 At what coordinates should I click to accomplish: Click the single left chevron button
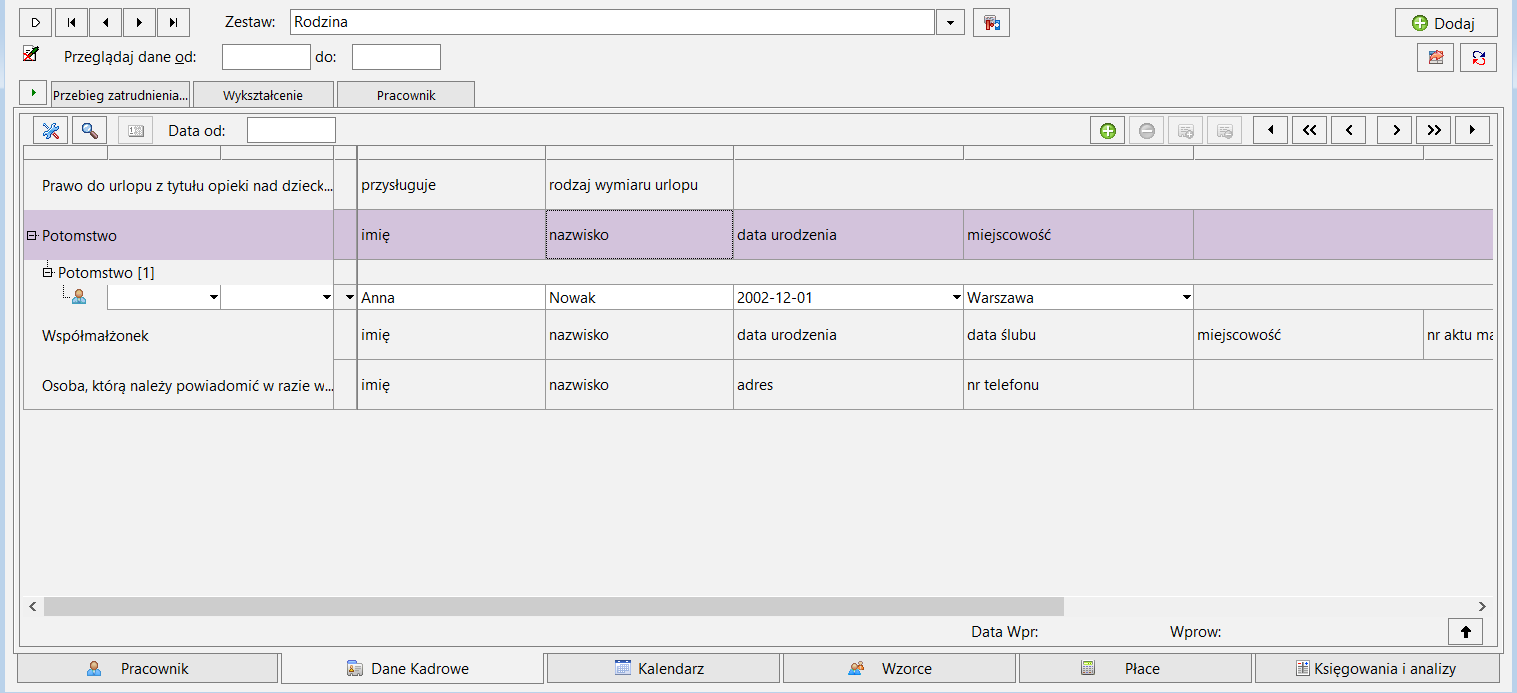[x=1348, y=130]
